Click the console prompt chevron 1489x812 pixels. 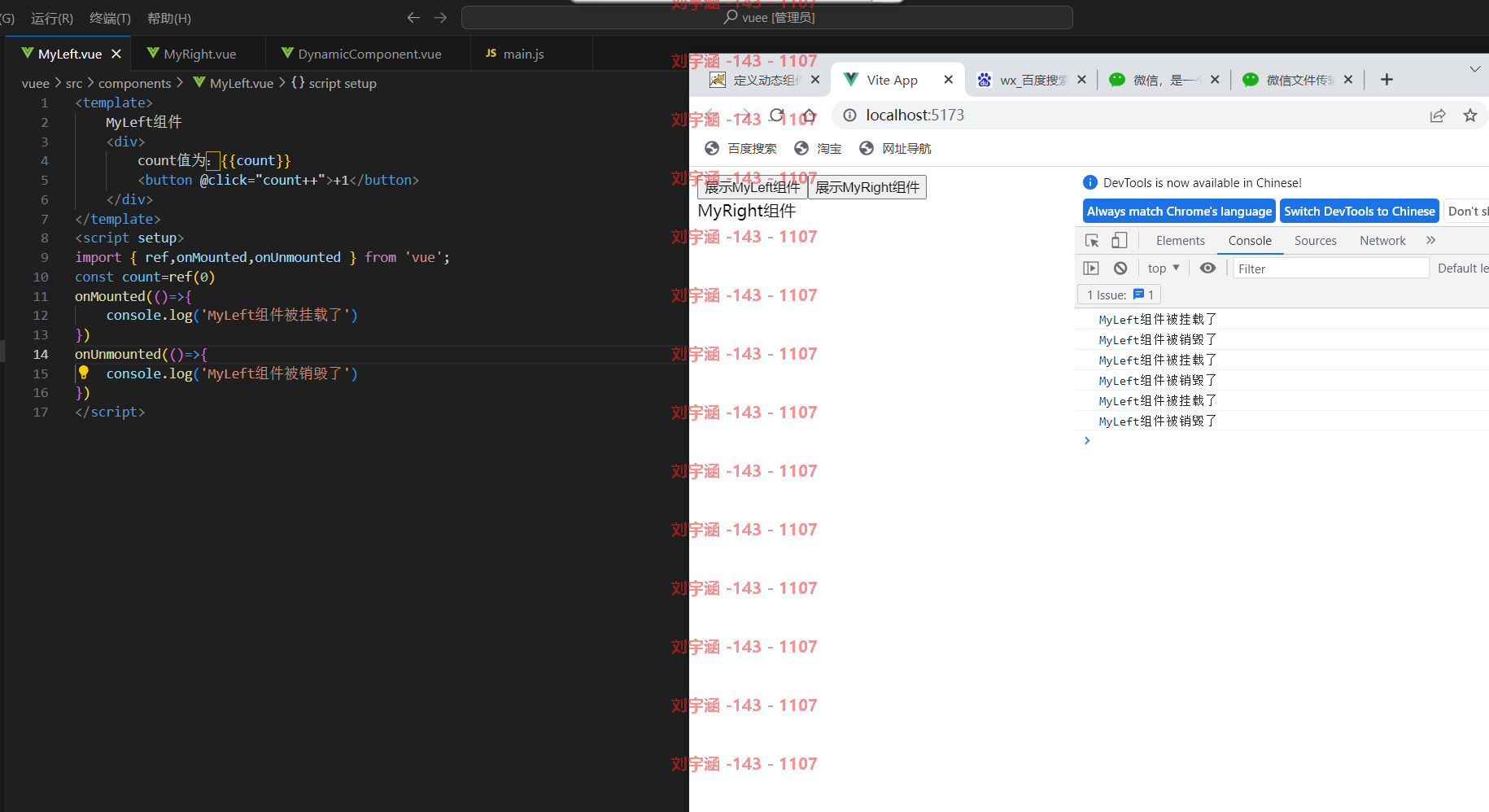tap(1087, 440)
